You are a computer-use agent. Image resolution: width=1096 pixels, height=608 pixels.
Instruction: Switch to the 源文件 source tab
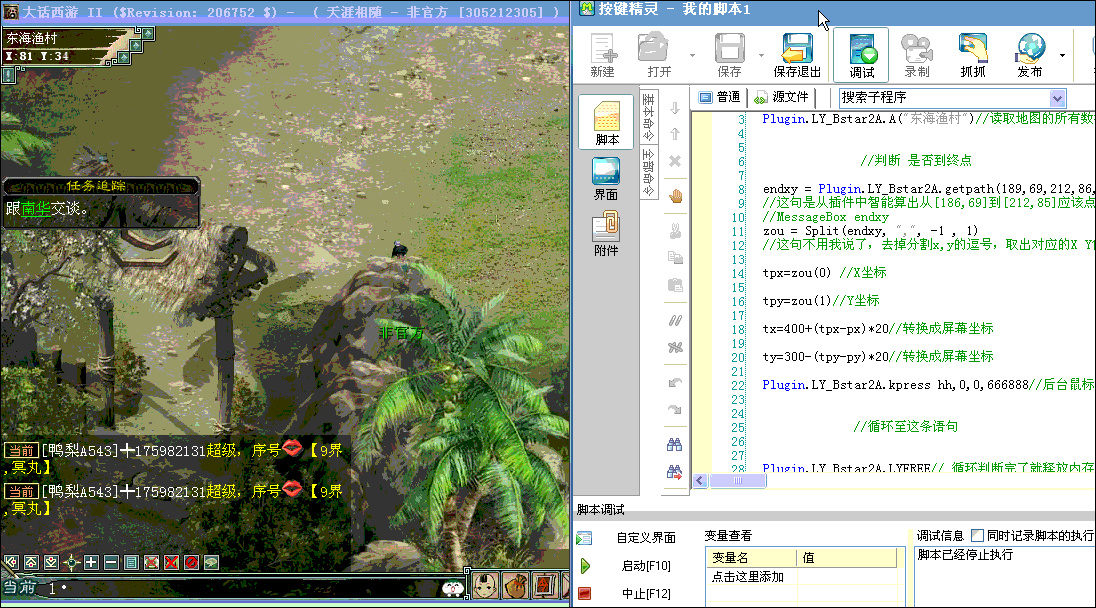pyautogui.click(x=781, y=97)
